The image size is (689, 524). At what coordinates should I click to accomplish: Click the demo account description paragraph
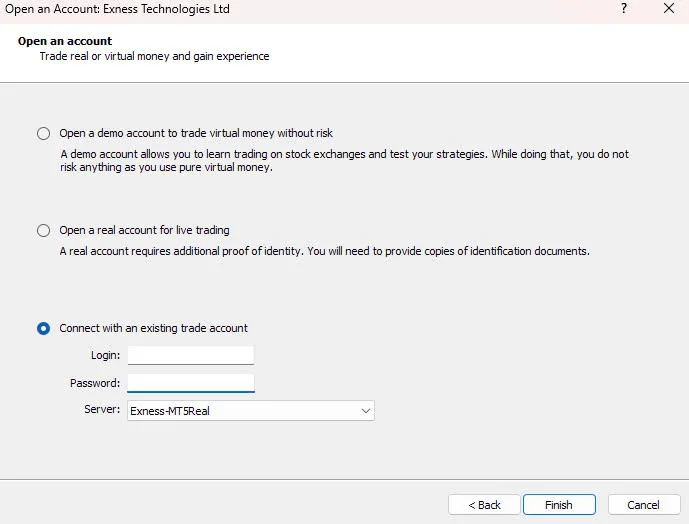(x=344, y=160)
